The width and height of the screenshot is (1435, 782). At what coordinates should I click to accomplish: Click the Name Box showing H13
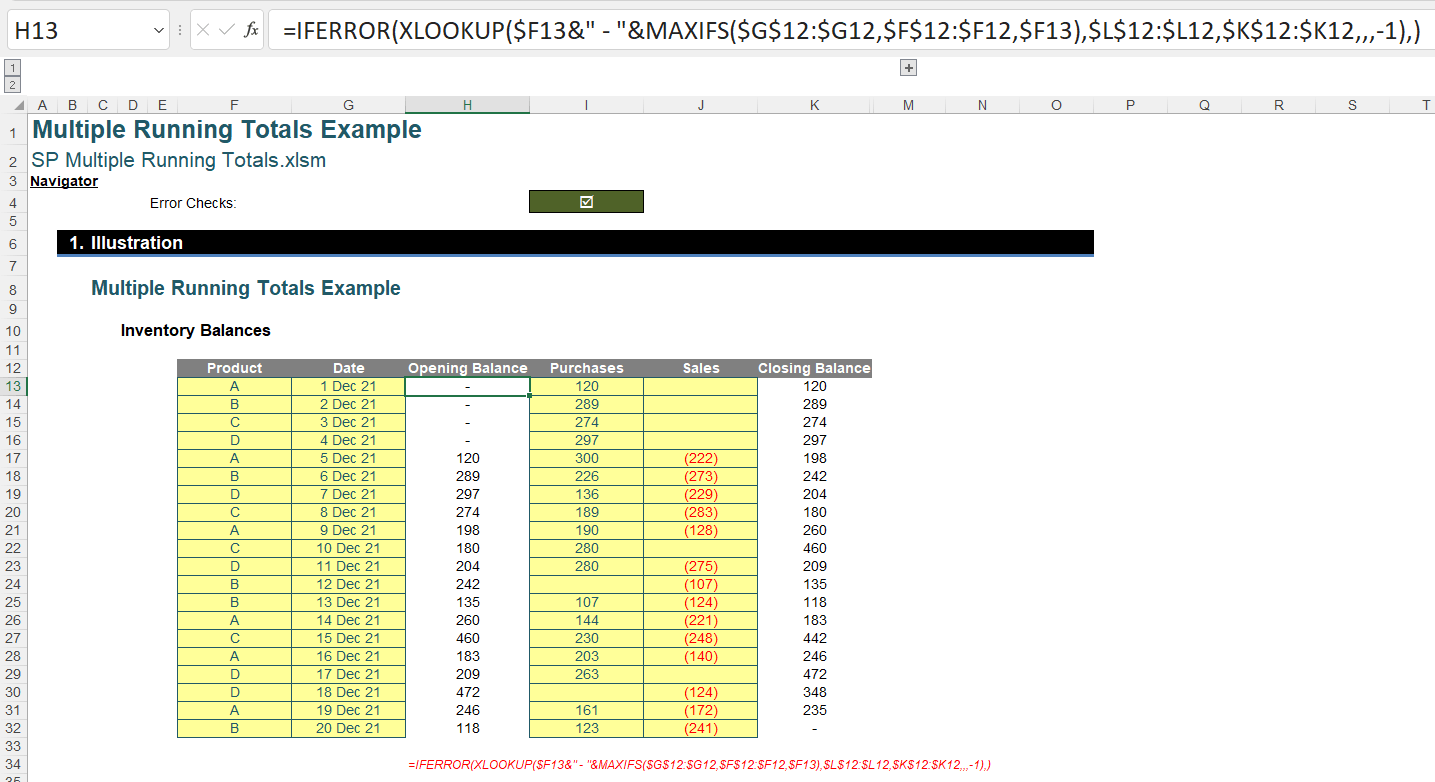coord(80,31)
